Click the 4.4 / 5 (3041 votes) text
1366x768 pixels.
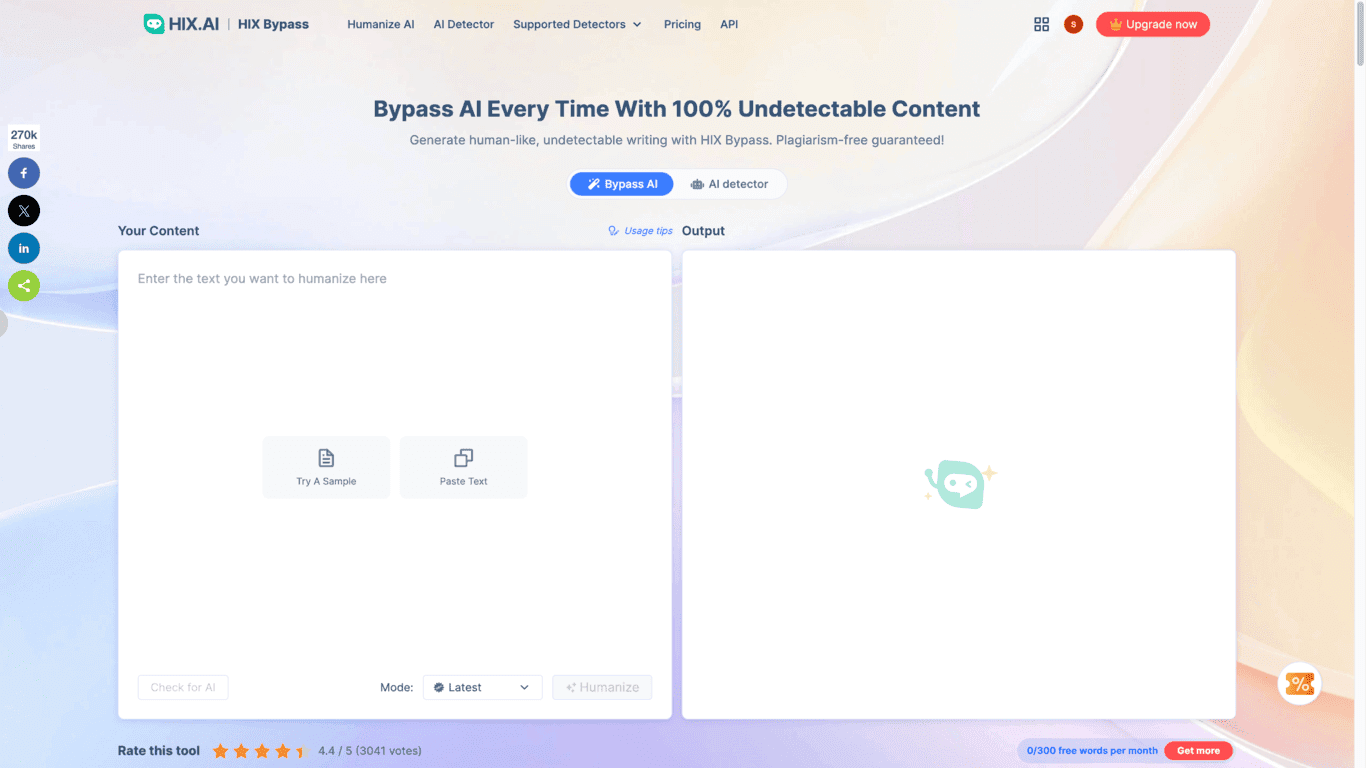[x=370, y=751]
